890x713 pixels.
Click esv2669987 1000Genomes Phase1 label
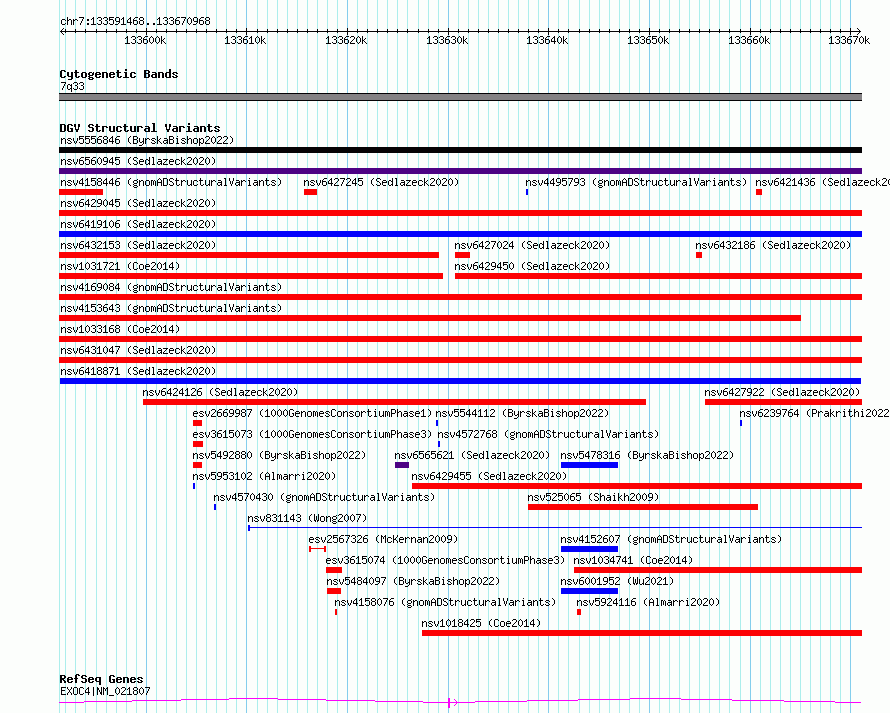pos(312,413)
